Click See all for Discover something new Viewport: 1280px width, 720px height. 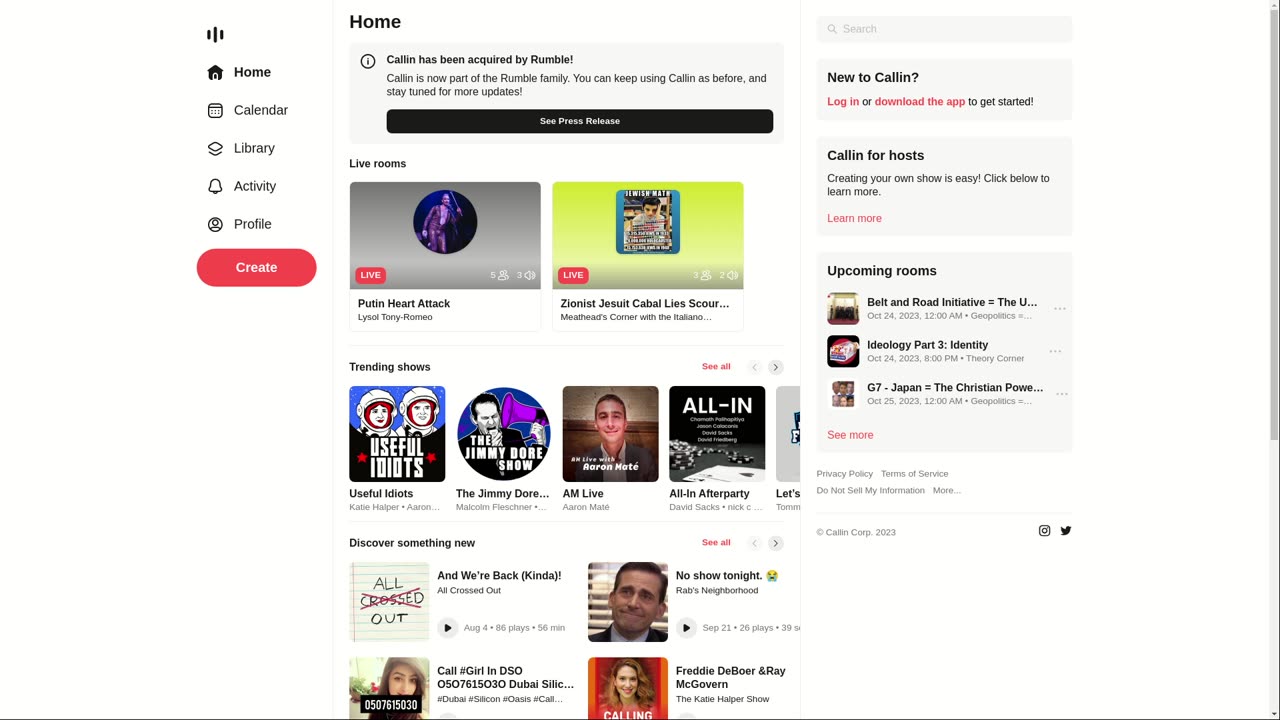point(716,543)
